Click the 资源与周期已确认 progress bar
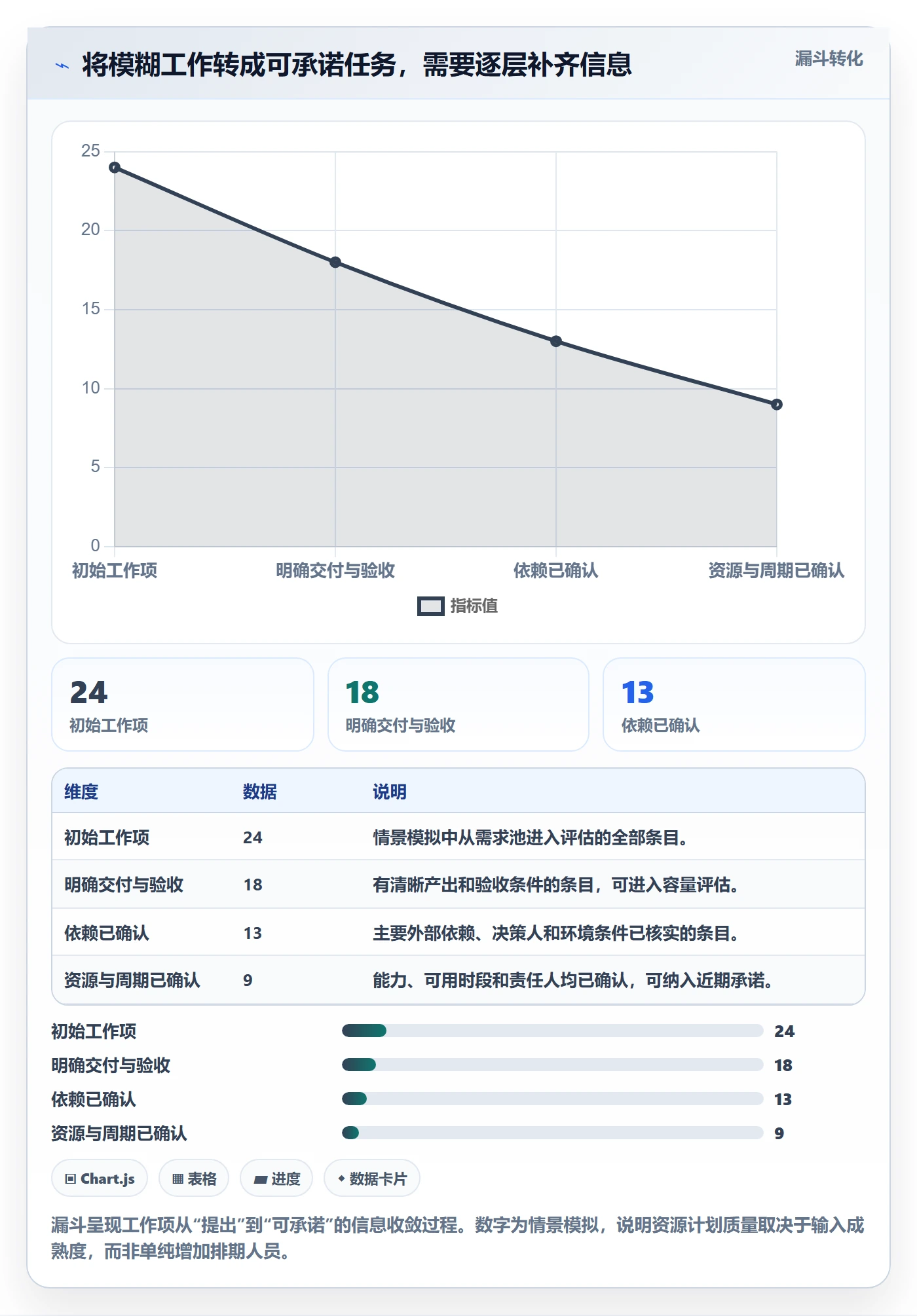Screen dimensions: 917x1316 [x=553, y=1133]
